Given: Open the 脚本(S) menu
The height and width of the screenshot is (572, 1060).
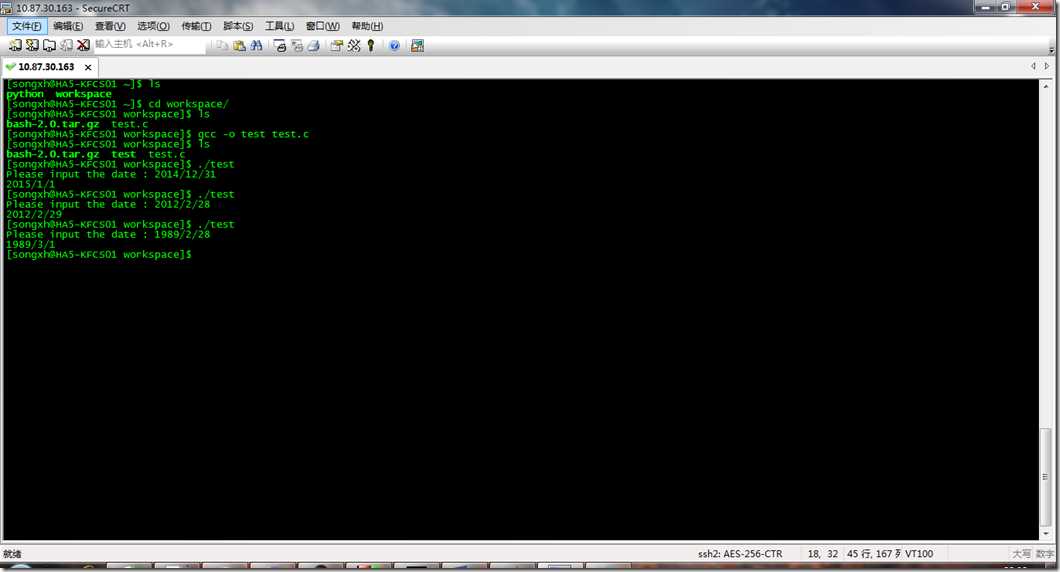Looking at the screenshot, I should [238, 26].
